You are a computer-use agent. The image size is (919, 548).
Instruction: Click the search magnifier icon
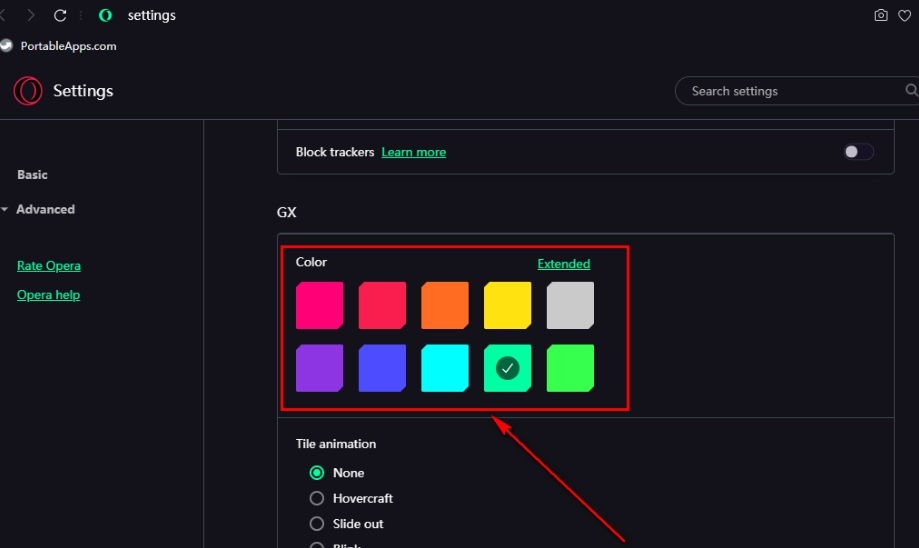911,90
